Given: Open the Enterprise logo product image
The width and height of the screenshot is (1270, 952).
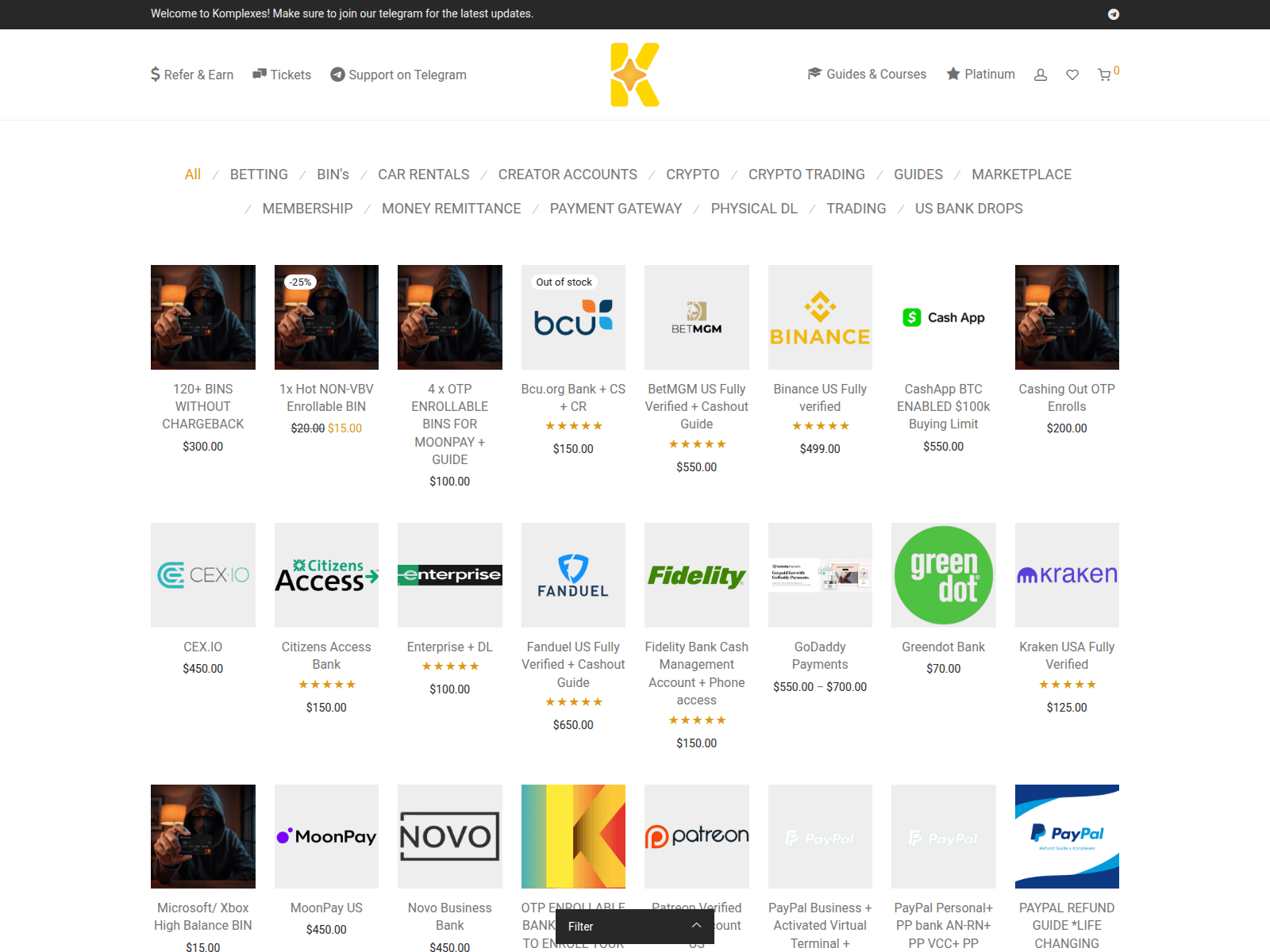Looking at the screenshot, I should 450,575.
